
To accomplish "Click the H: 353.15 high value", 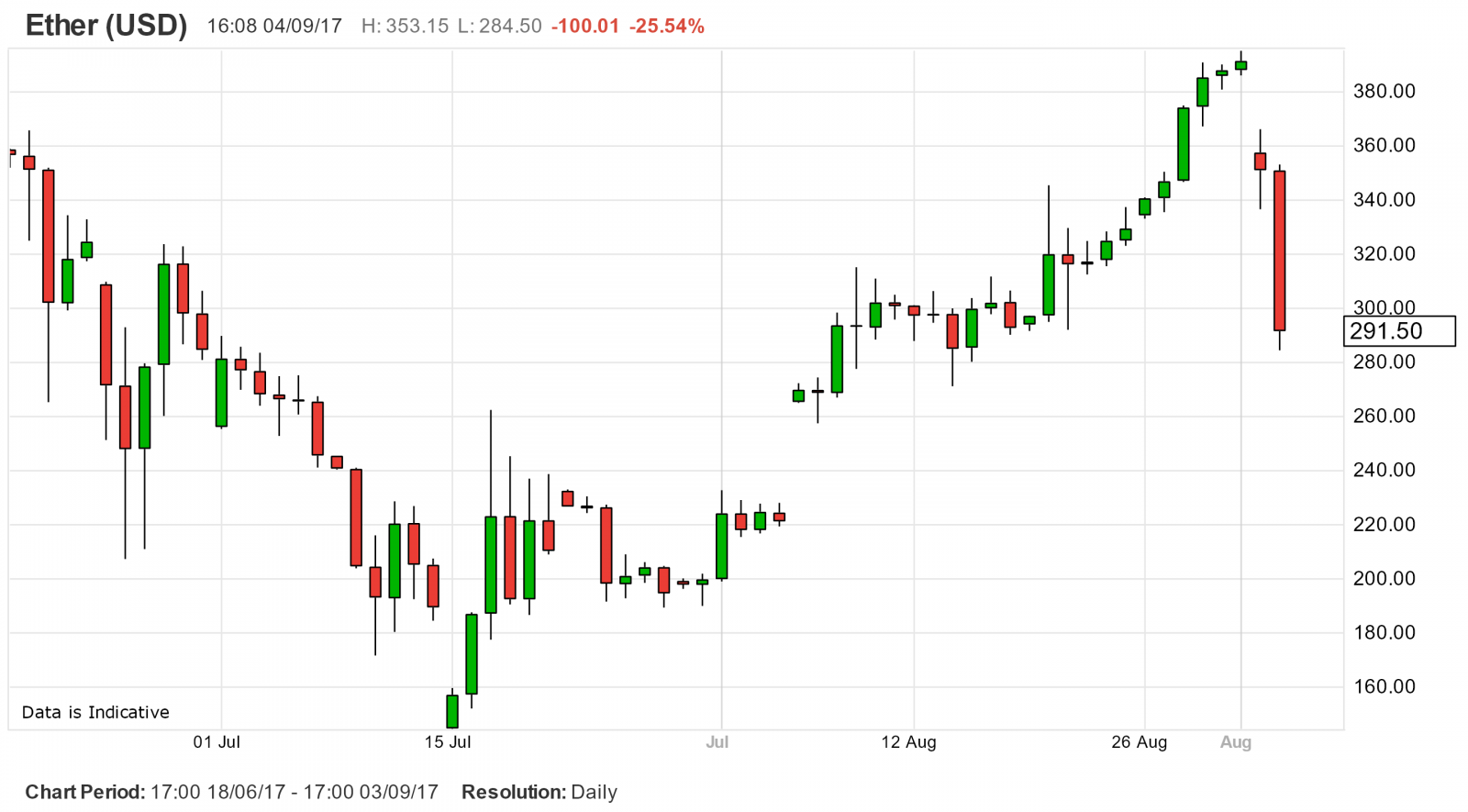I will [405, 27].
